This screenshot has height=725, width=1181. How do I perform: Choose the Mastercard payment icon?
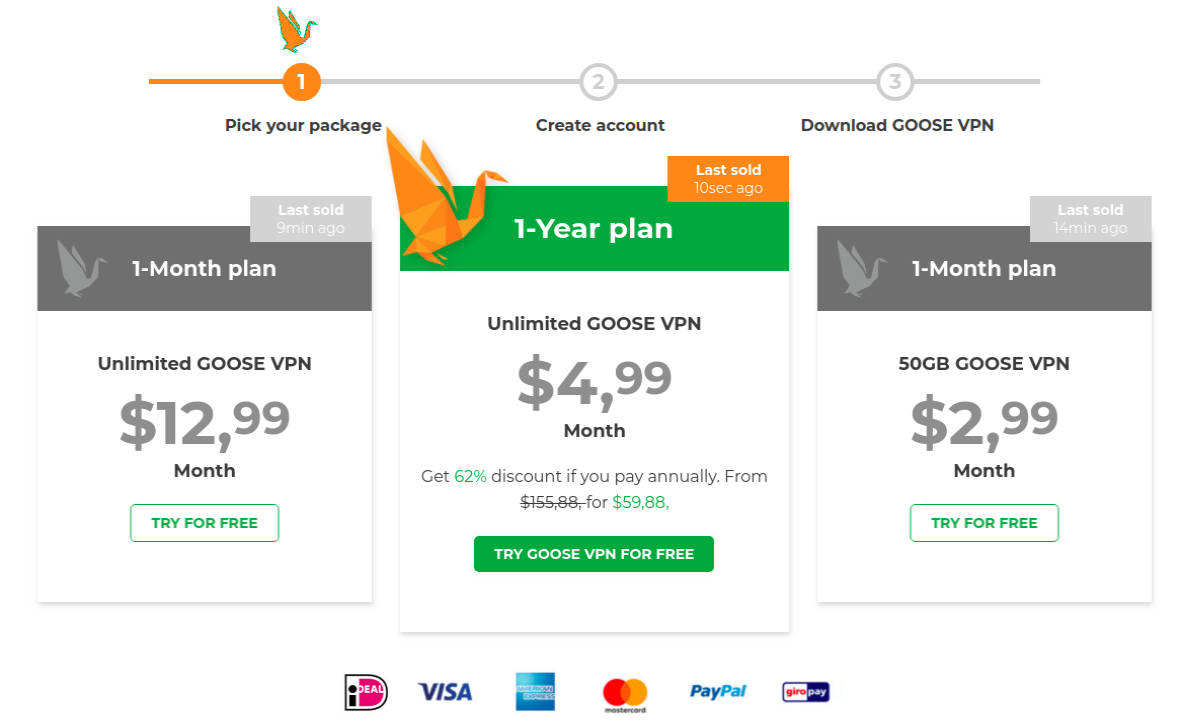point(625,693)
